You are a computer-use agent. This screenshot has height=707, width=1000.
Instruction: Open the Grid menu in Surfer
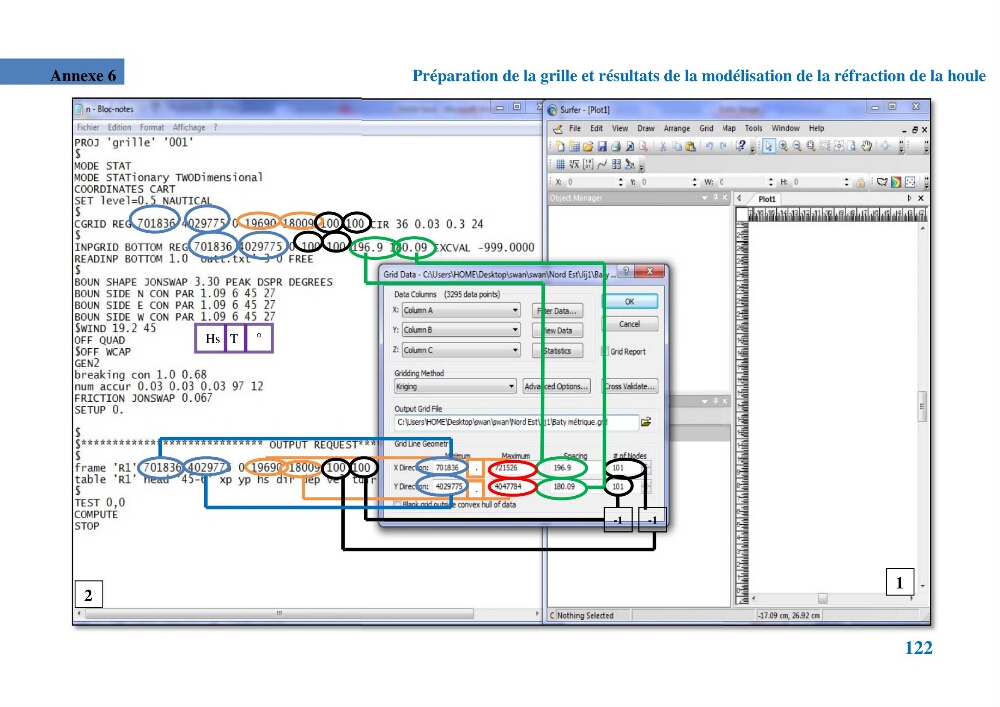(706, 128)
